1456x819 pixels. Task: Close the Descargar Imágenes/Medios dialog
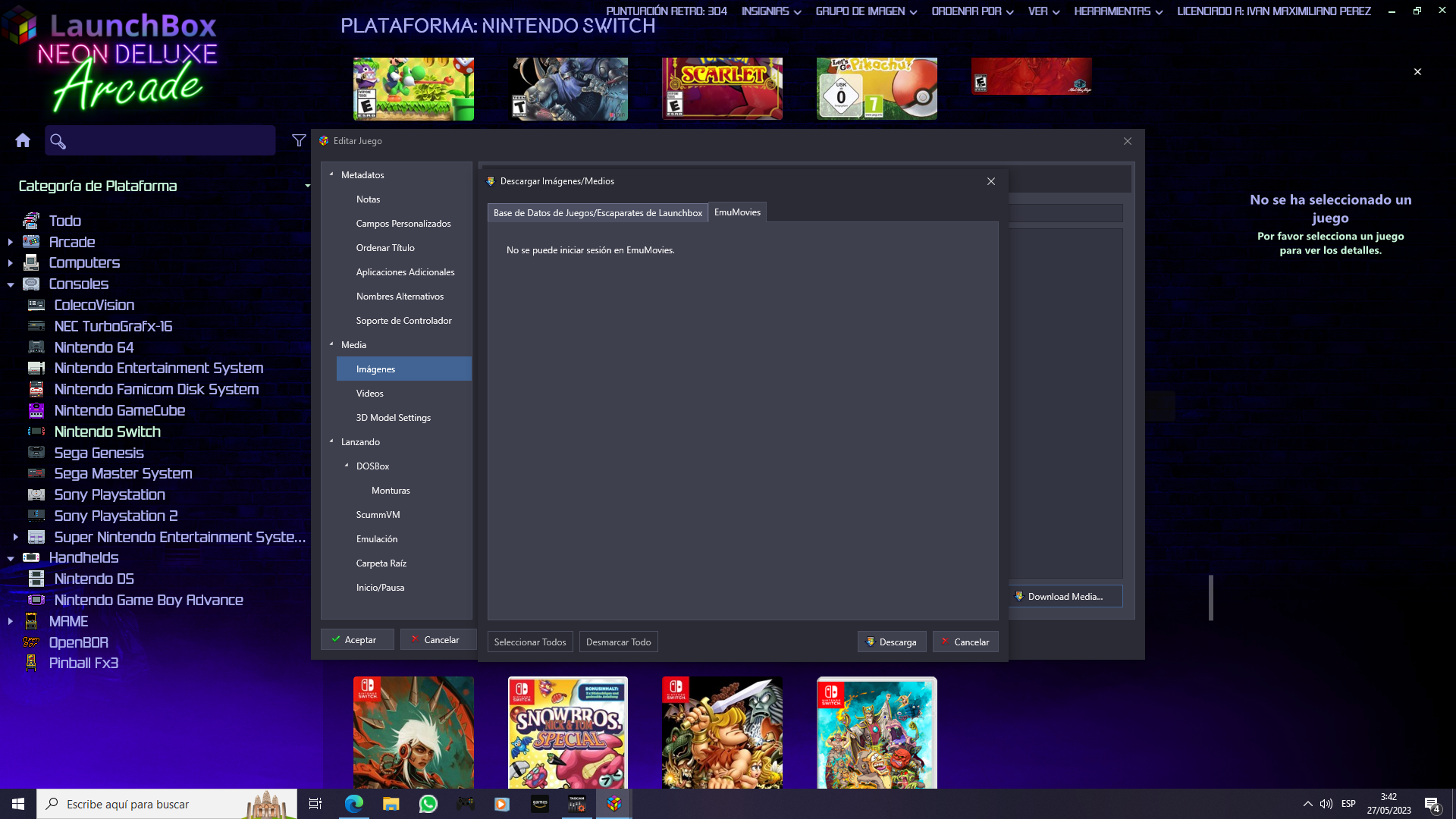point(991,181)
